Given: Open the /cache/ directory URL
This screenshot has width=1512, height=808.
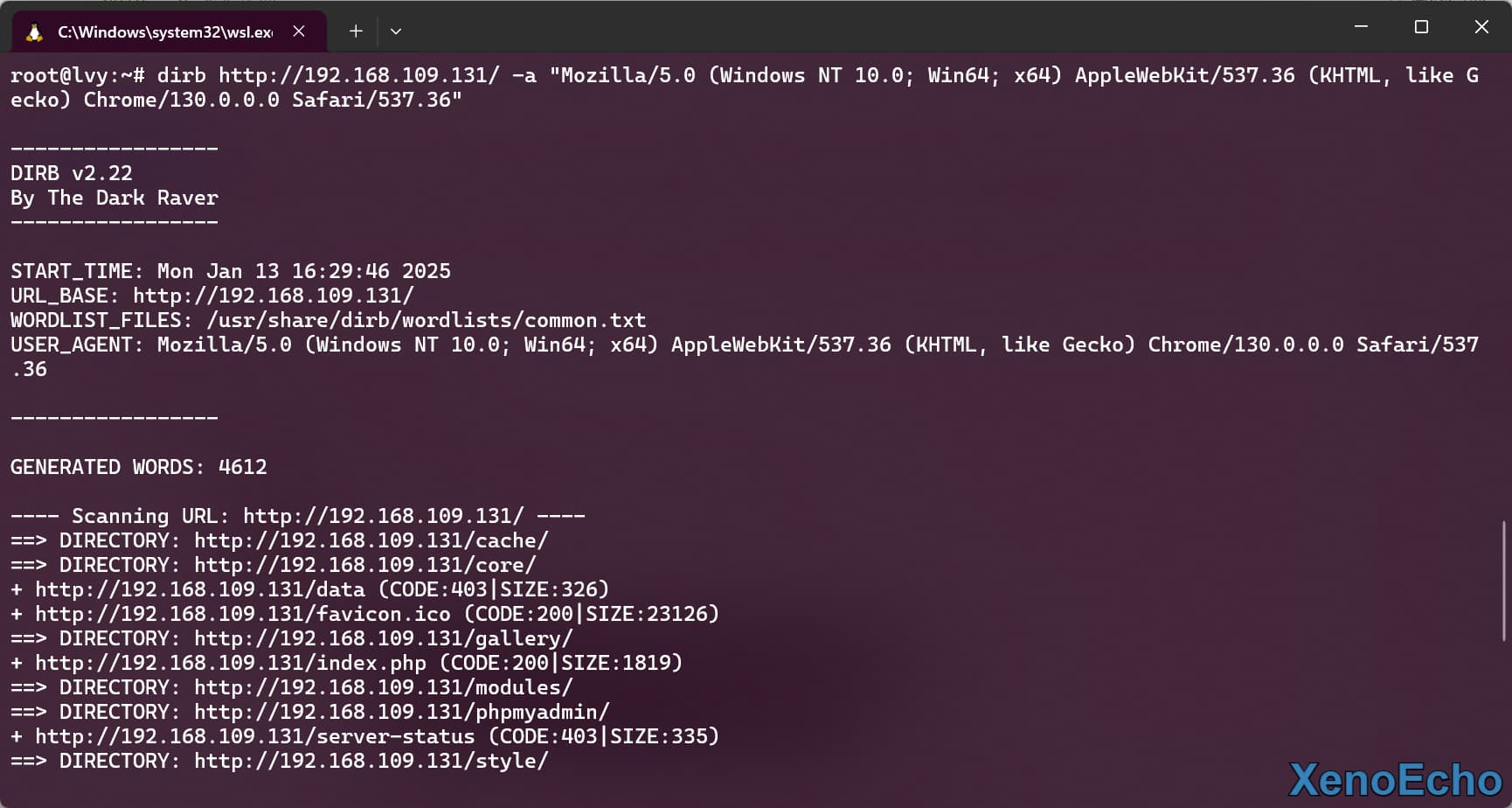Looking at the screenshot, I should pyautogui.click(x=371, y=540).
